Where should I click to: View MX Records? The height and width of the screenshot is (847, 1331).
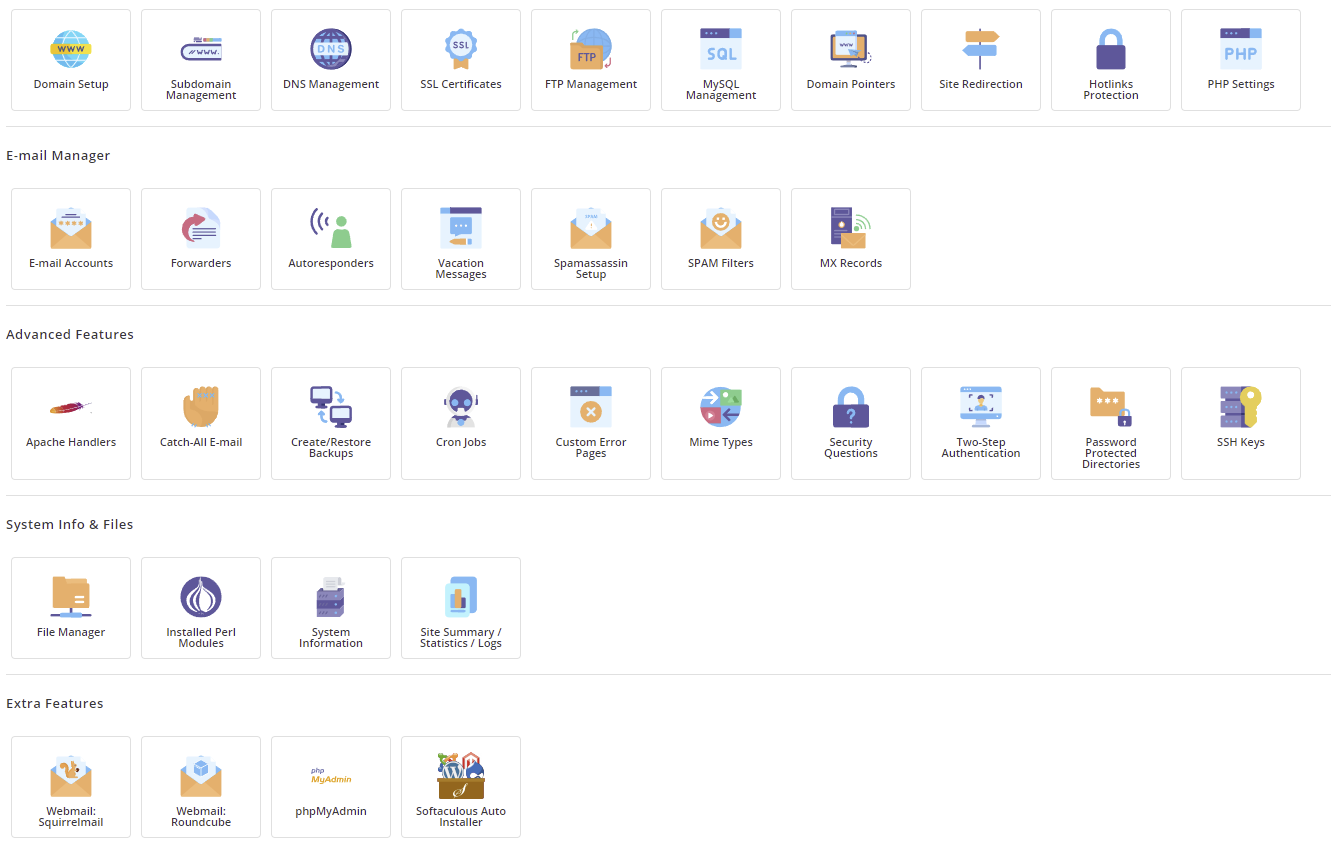click(850, 239)
